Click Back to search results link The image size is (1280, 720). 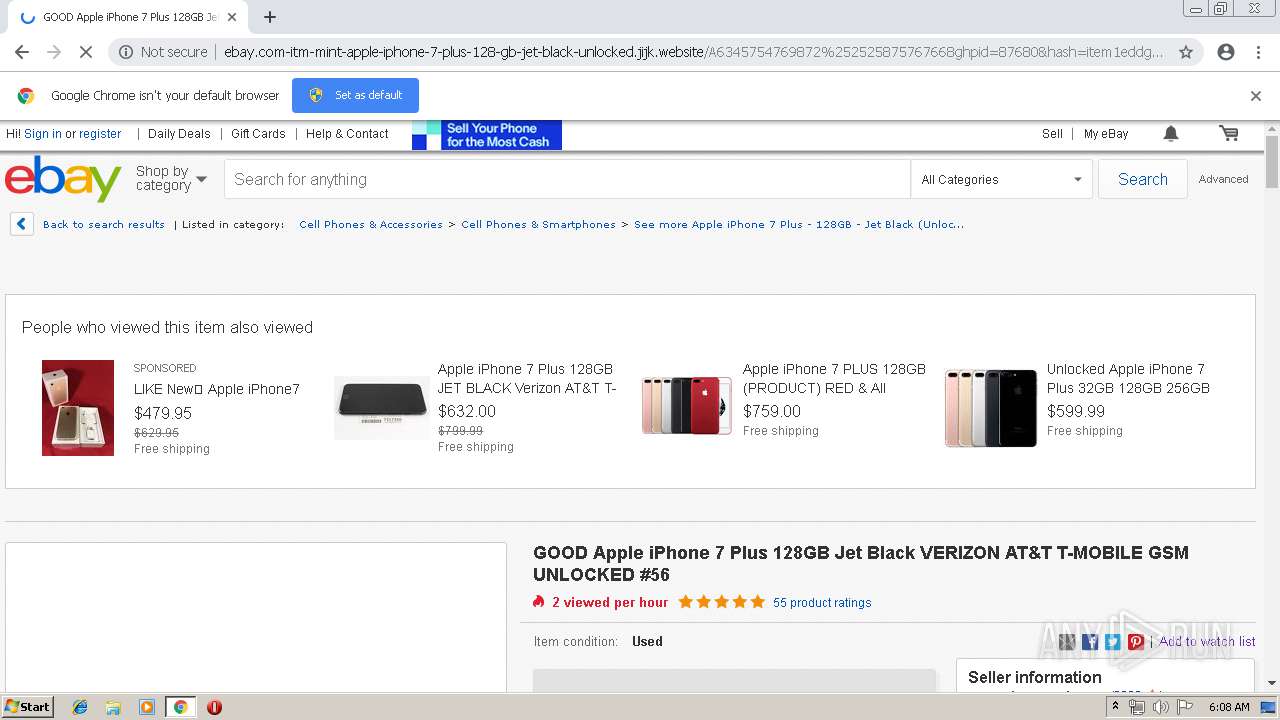[x=104, y=225]
